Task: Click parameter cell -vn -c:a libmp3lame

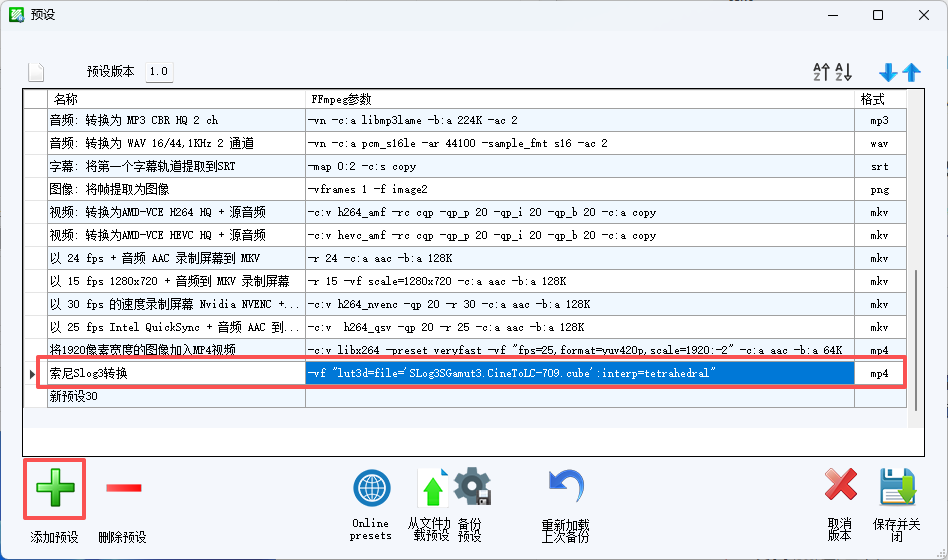Action: pyautogui.click(x=580, y=120)
